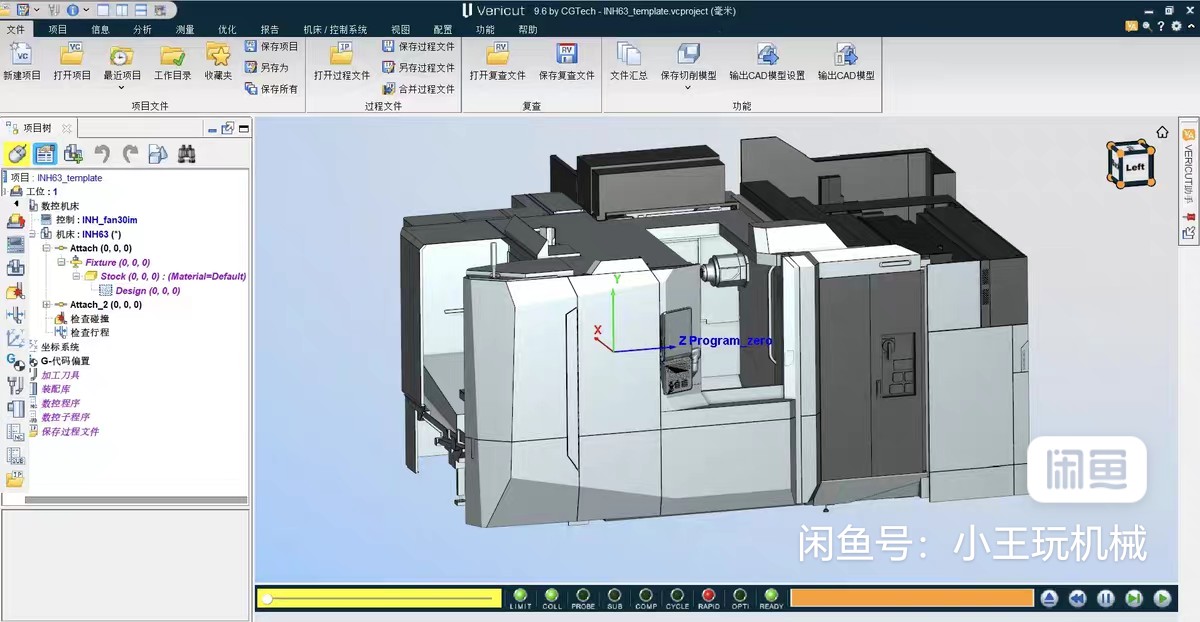Screen dimensions: 1200x622
Task: Select the 加工刀具 tree item
Action: (x=60, y=375)
